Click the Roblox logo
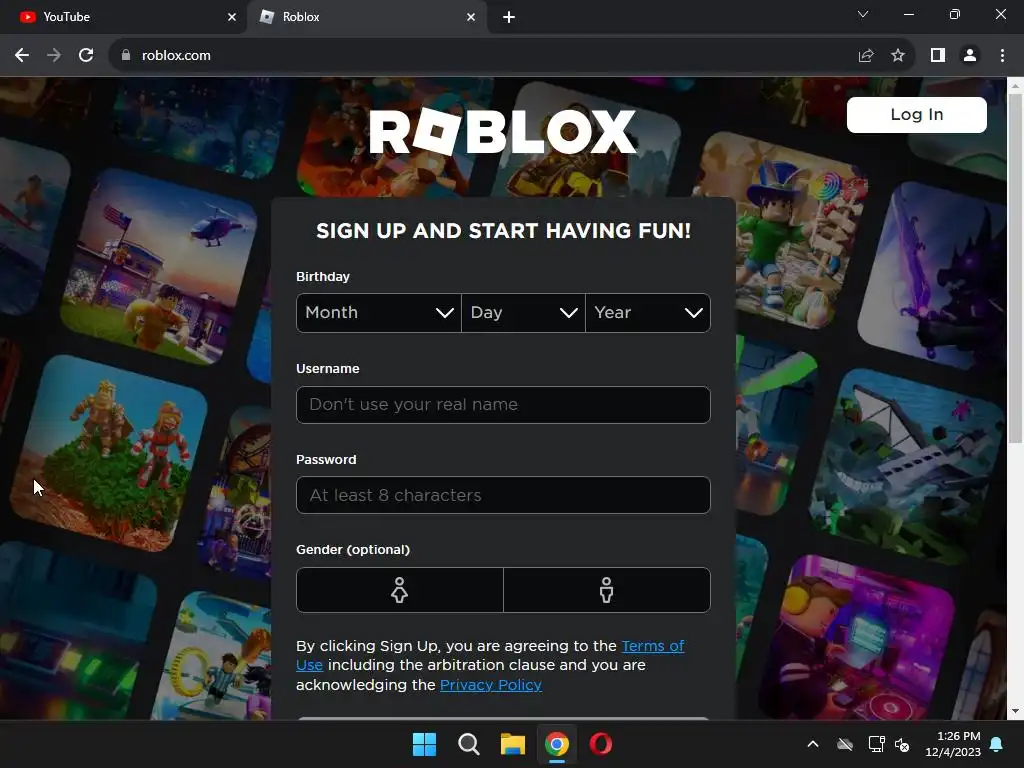 pos(502,131)
